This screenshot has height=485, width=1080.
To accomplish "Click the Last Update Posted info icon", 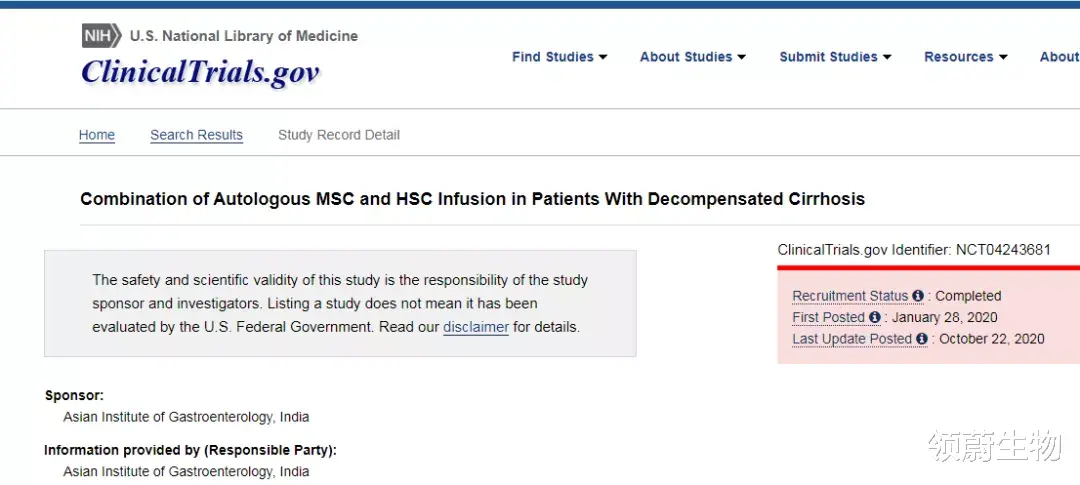I will (922, 339).
